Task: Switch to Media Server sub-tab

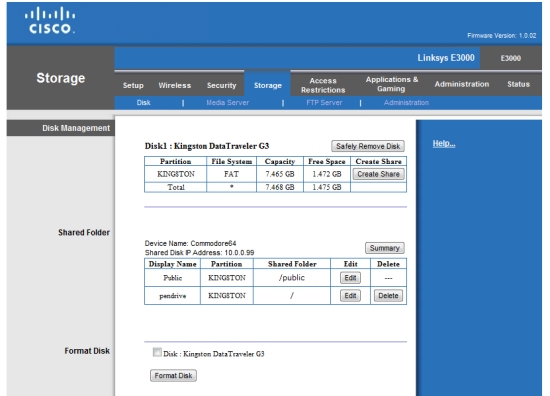Action: [228, 102]
